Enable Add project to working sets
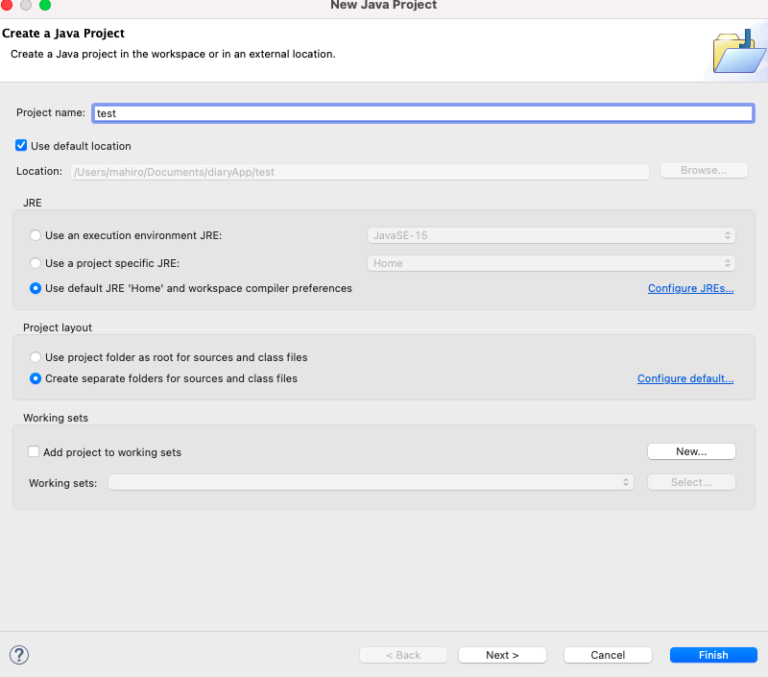 click(34, 452)
